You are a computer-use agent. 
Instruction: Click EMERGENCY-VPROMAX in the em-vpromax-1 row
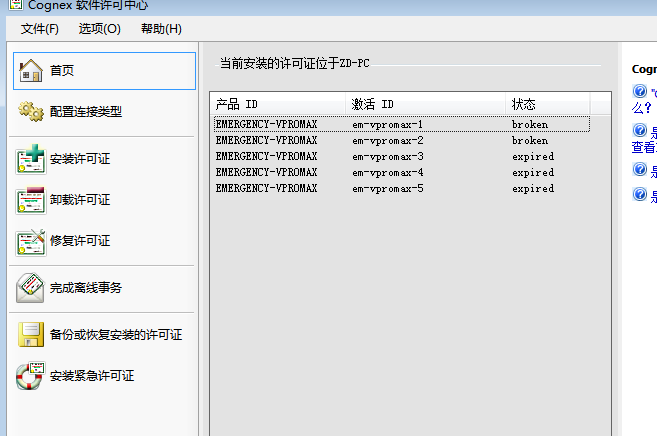tap(266, 124)
